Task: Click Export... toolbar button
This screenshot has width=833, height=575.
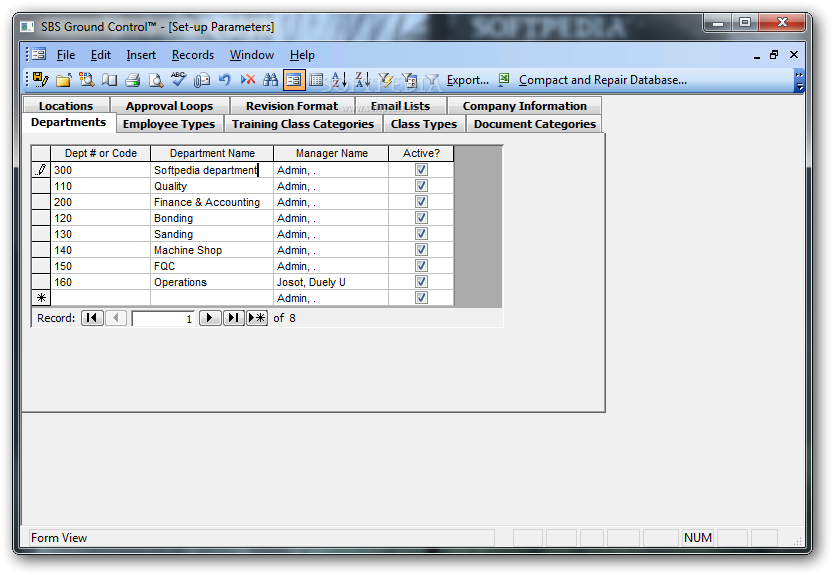Action: 468,80
